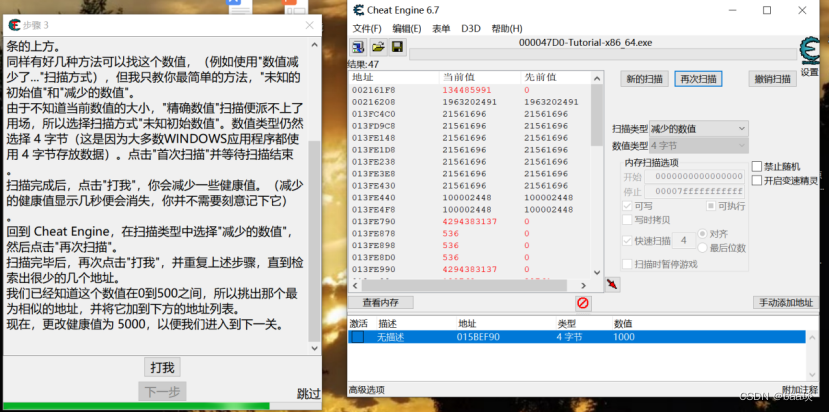Open the 编辑(E) menu
829x412 pixels.
pyautogui.click(x=407, y=29)
